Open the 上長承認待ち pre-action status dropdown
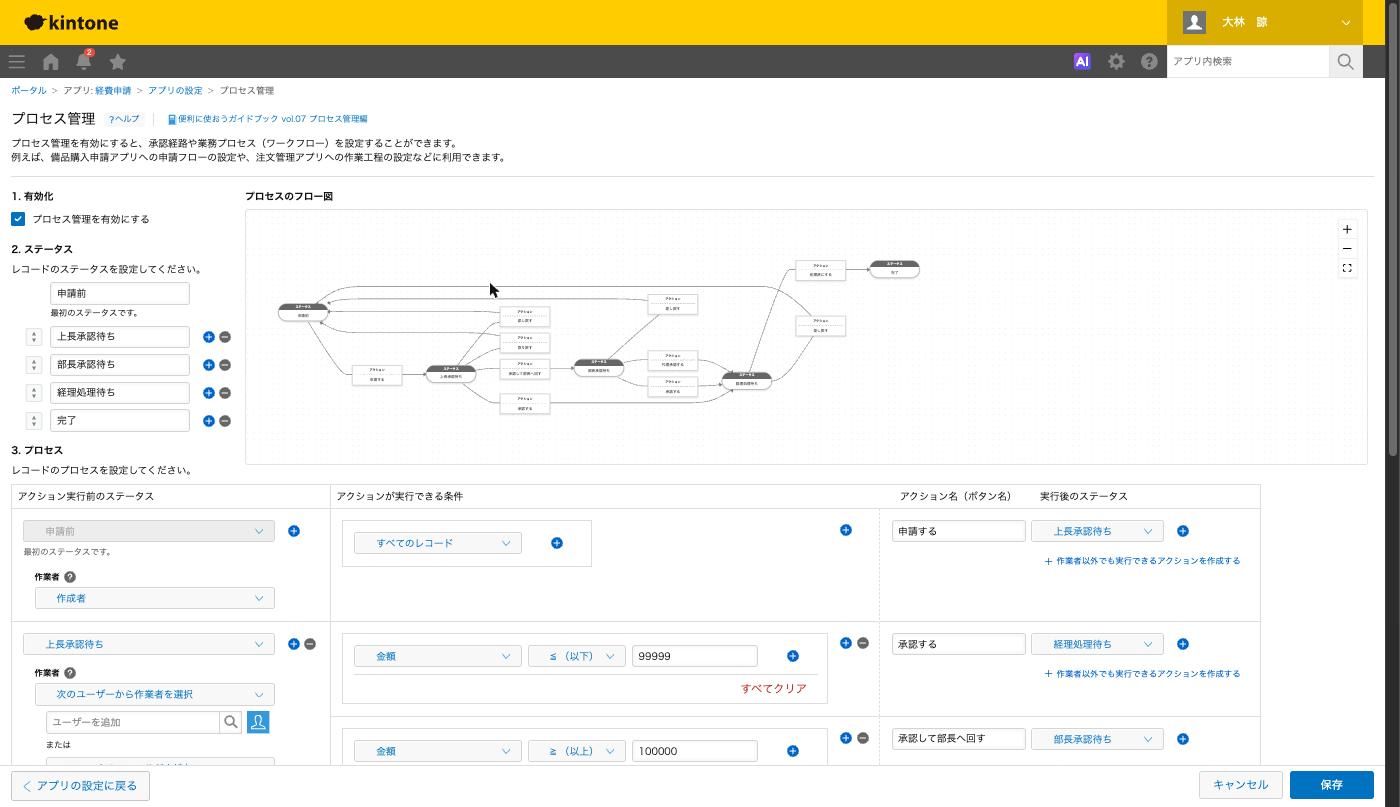Image resolution: width=1400 pixels, height=807 pixels. [x=149, y=644]
